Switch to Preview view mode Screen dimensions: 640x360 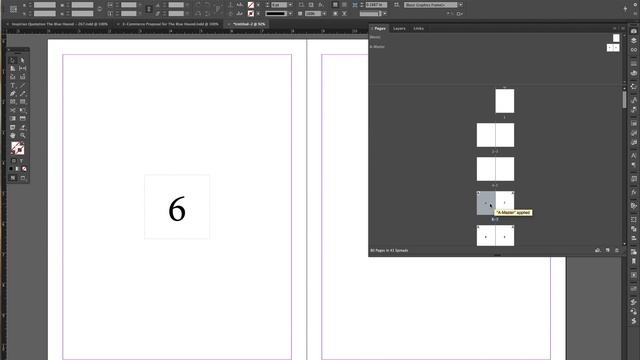coord(23,178)
